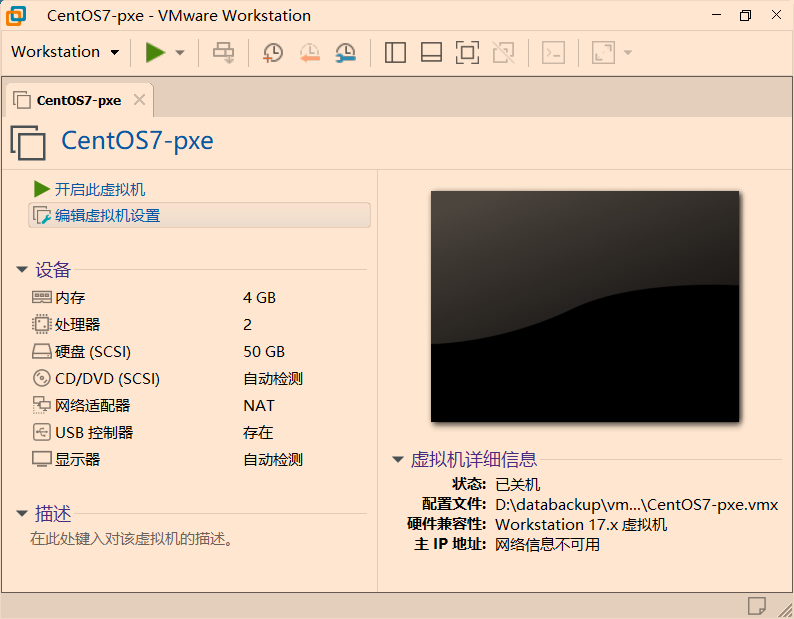
Task: Click revert to snapshot toolbar icon
Action: point(309,53)
